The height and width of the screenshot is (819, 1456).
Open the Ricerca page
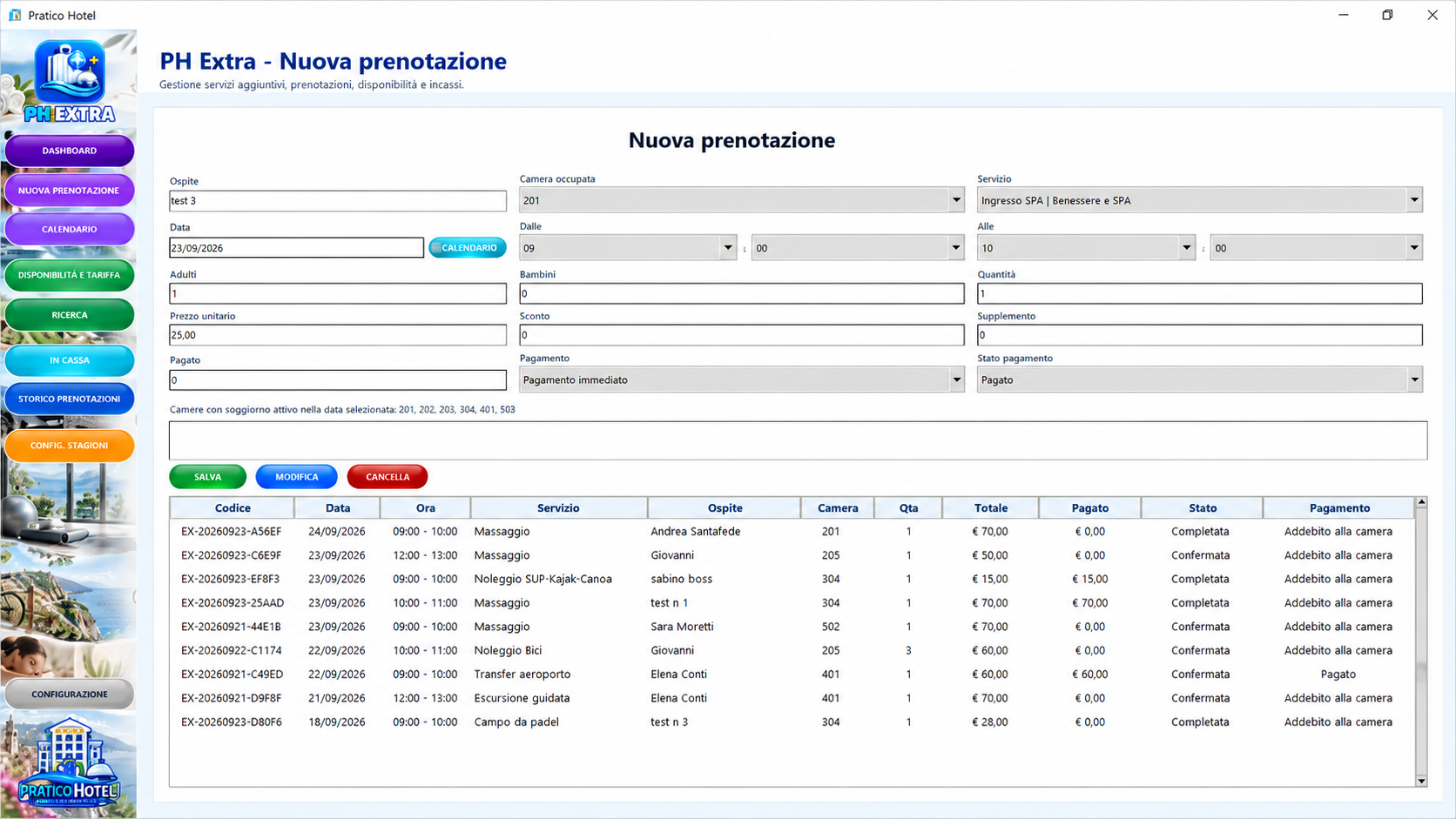click(x=70, y=315)
